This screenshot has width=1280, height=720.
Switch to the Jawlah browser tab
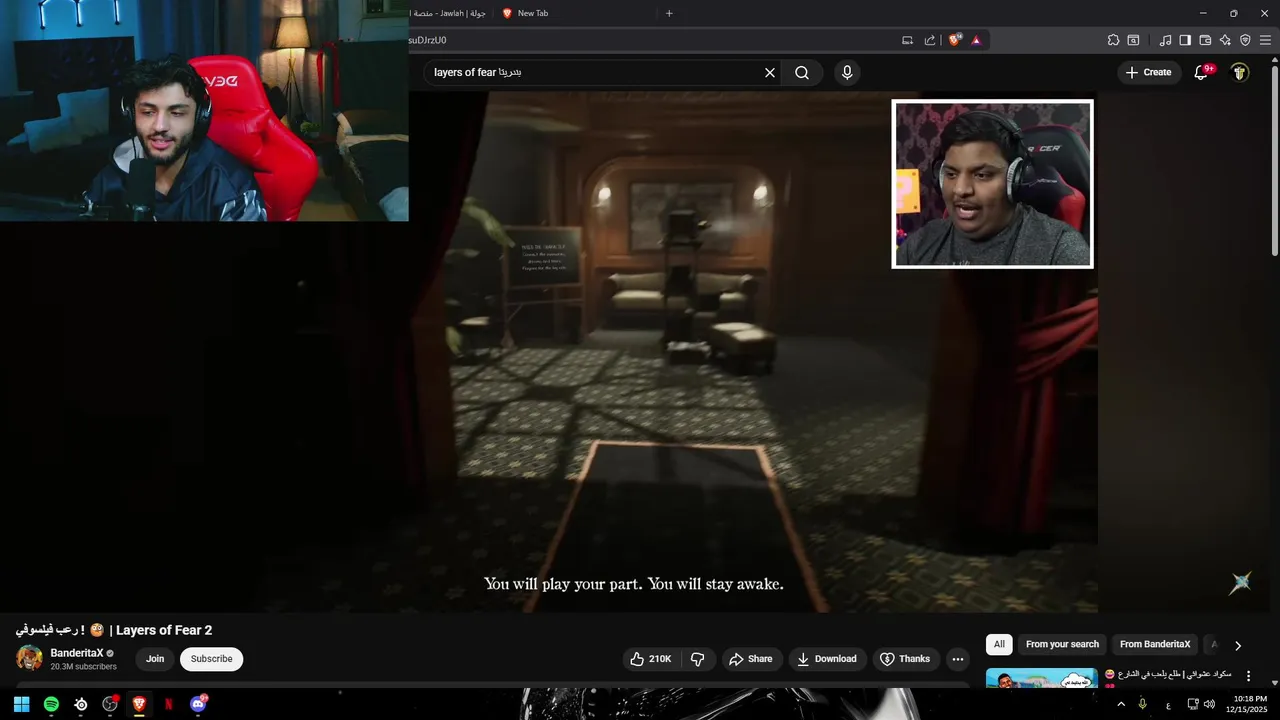click(448, 13)
